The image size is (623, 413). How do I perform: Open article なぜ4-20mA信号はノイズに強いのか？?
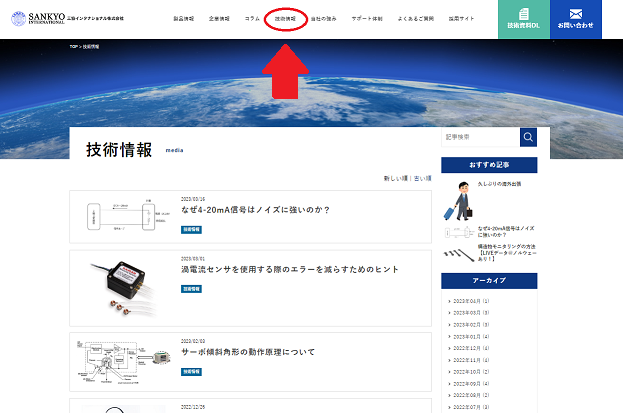(255, 210)
